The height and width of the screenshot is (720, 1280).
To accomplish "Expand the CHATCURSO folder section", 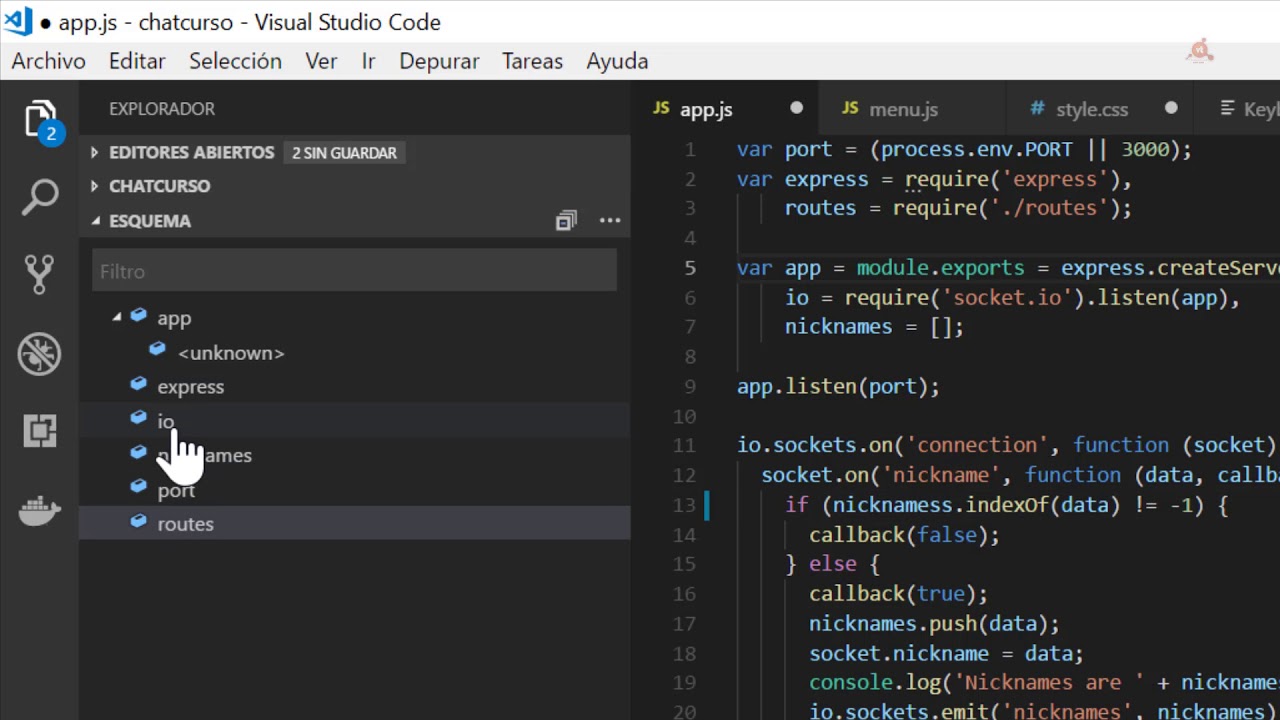I will (x=94, y=186).
